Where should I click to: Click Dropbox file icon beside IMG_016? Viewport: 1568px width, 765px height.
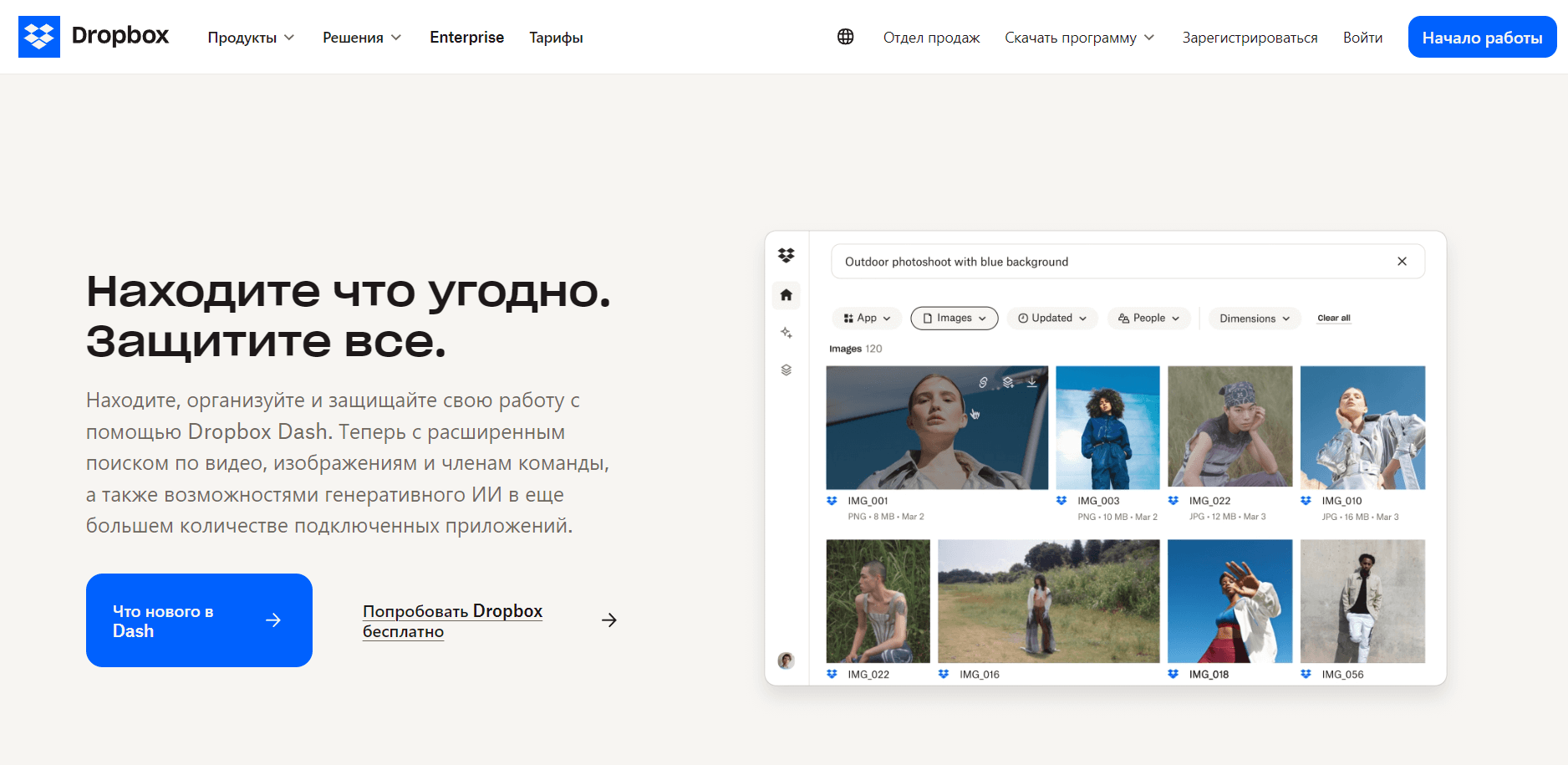pos(944,674)
